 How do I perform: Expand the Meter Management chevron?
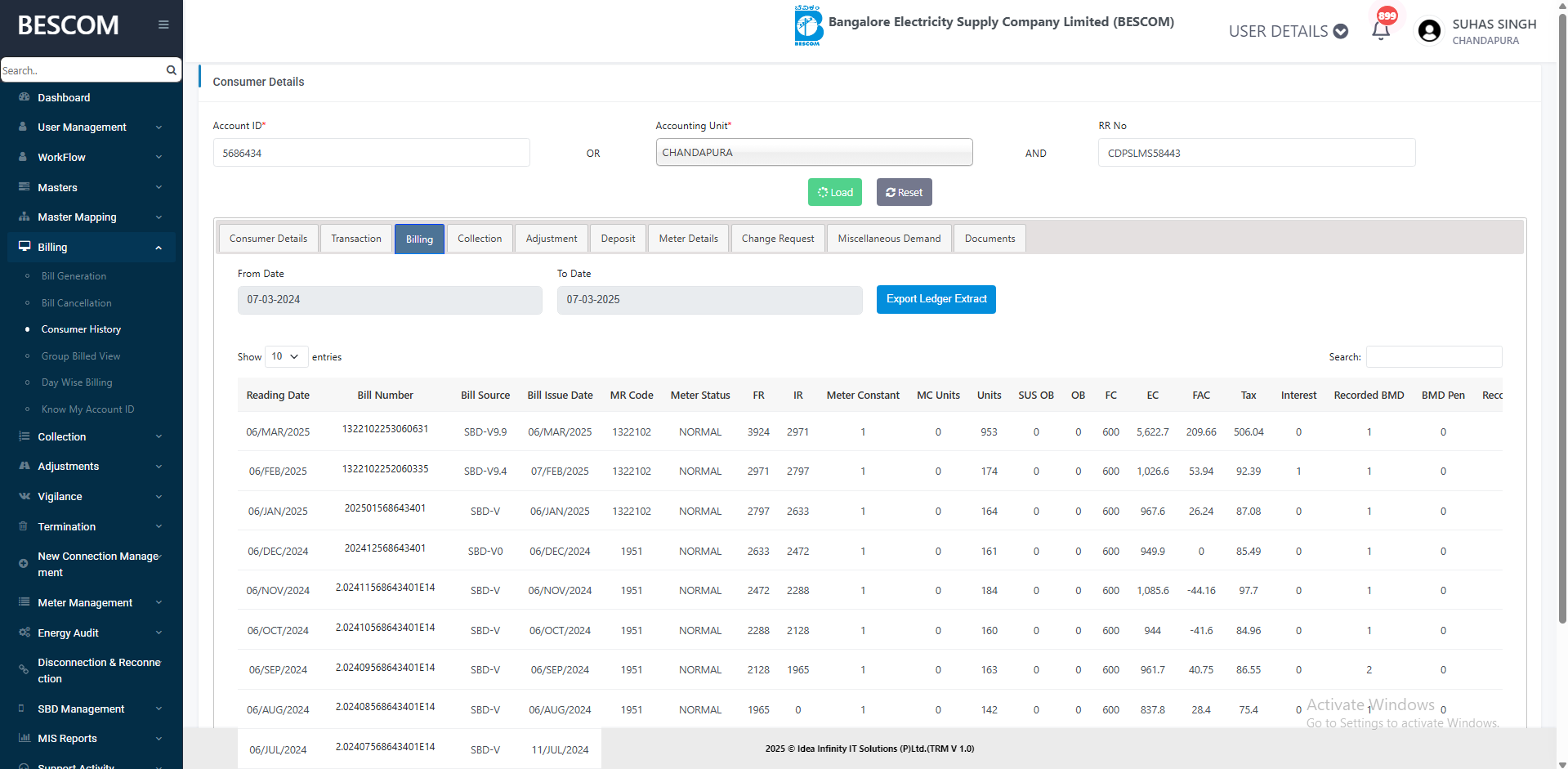click(159, 603)
